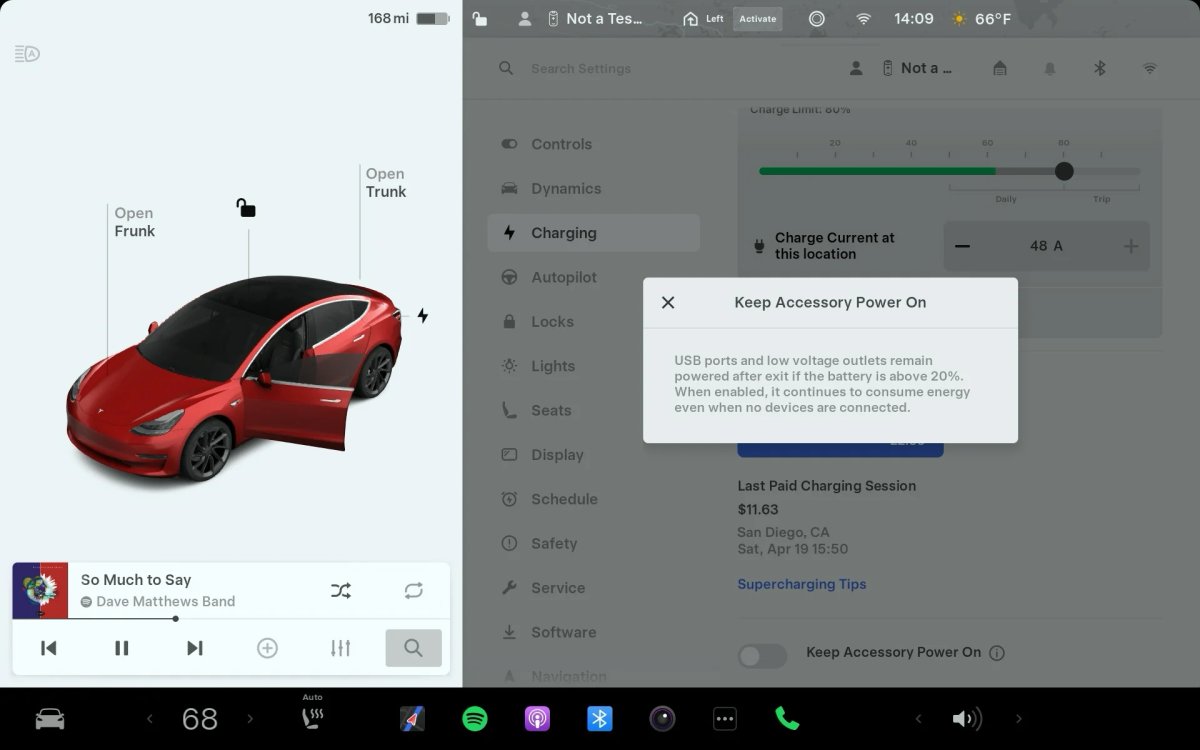
Task: Pause the current song
Action: coord(122,648)
